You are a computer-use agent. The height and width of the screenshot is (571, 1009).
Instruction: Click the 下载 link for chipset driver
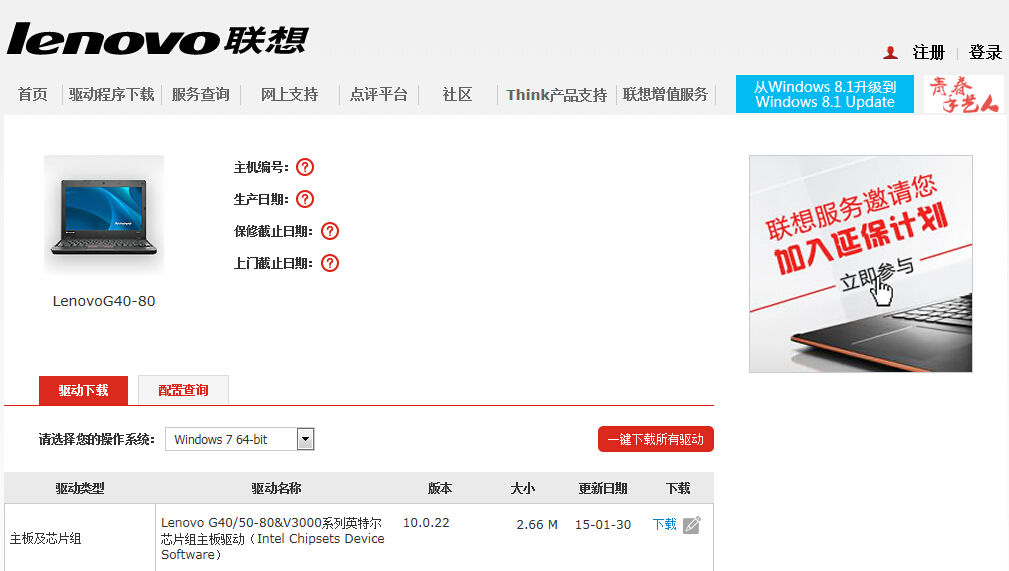[x=665, y=525]
